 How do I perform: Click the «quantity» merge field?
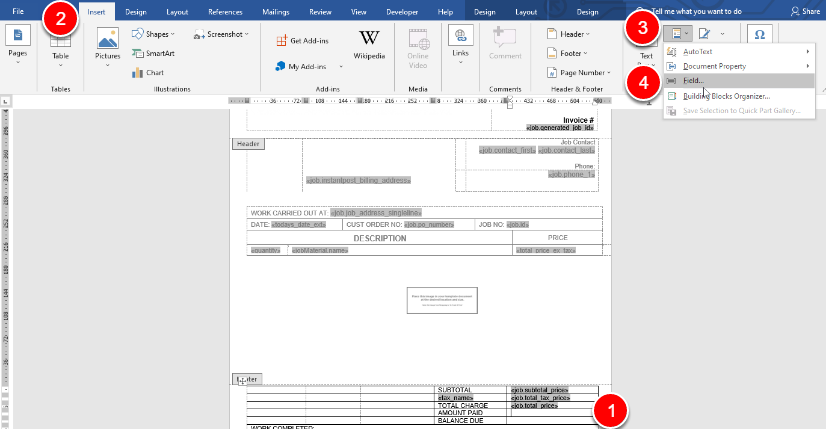click(x=266, y=250)
